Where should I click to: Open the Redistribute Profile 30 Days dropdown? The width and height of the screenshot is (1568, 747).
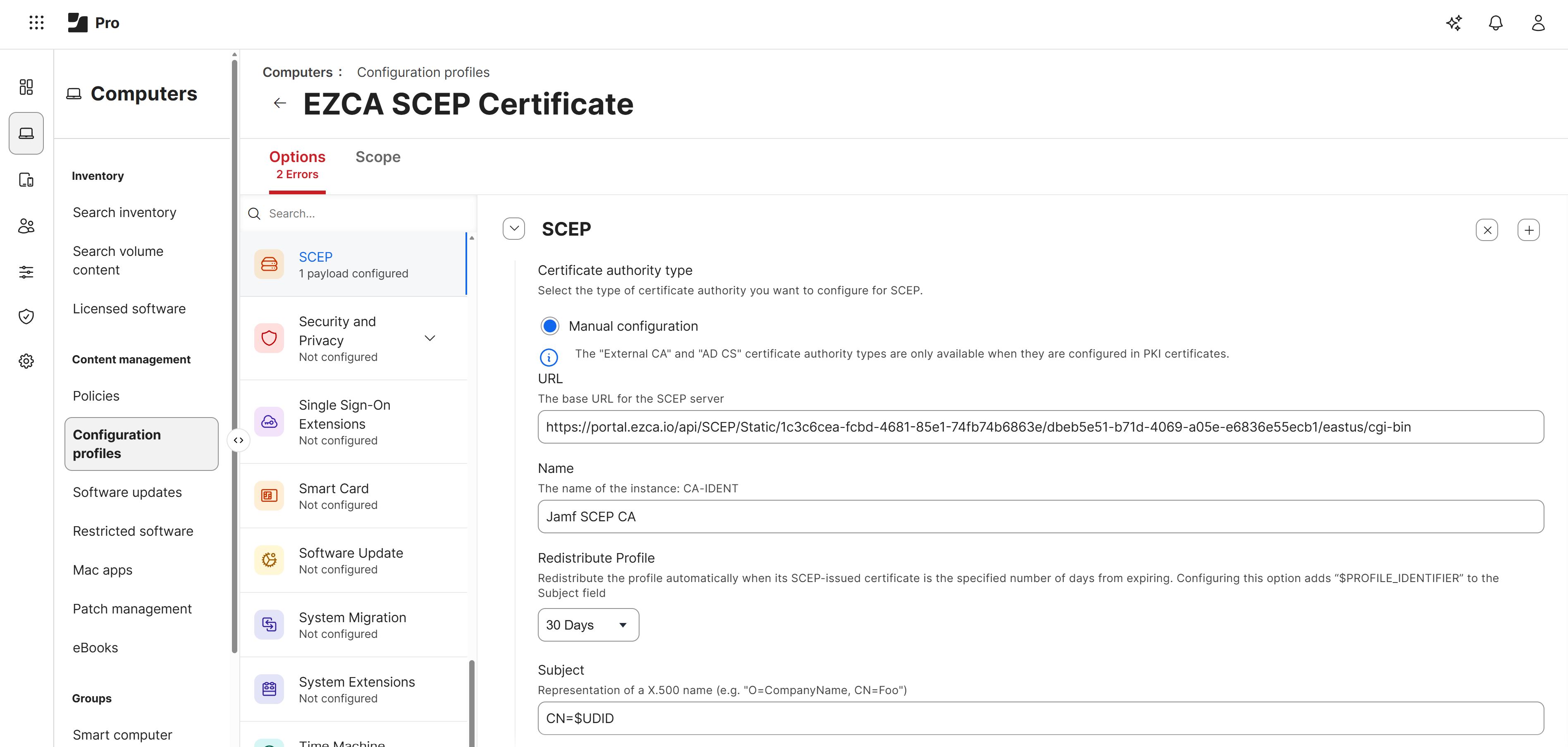[588, 625]
